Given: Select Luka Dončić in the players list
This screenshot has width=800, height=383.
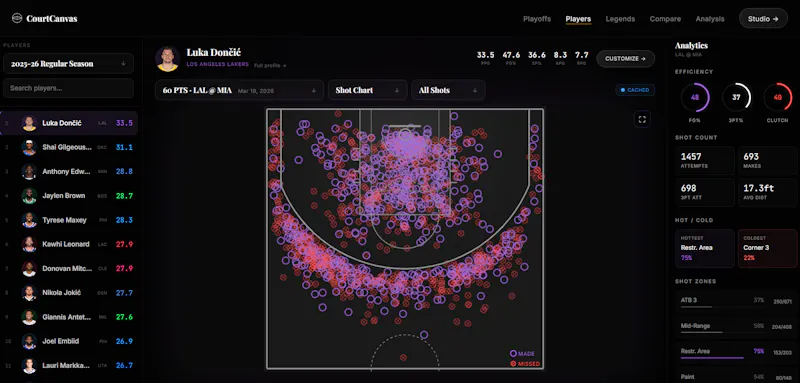Looking at the screenshot, I should pyautogui.click(x=69, y=123).
